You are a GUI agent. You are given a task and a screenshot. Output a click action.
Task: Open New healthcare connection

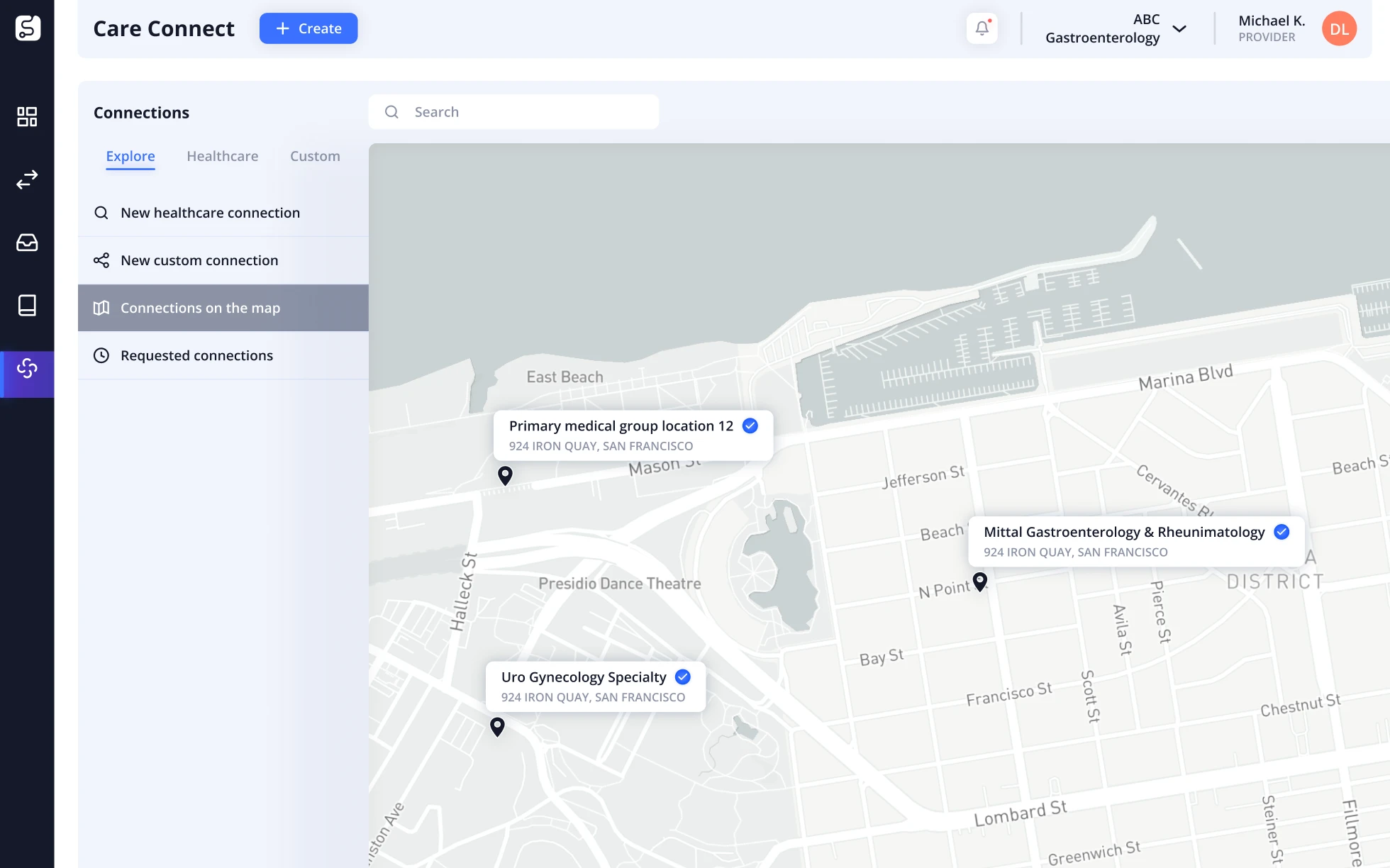pyautogui.click(x=210, y=213)
